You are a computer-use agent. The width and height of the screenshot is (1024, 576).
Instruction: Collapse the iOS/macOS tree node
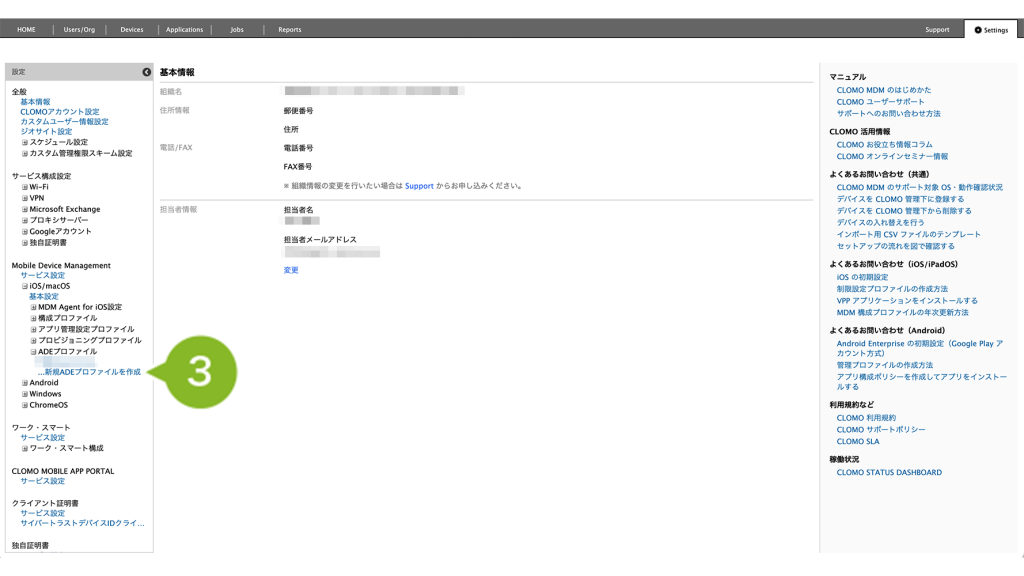click(x=25, y=286)
